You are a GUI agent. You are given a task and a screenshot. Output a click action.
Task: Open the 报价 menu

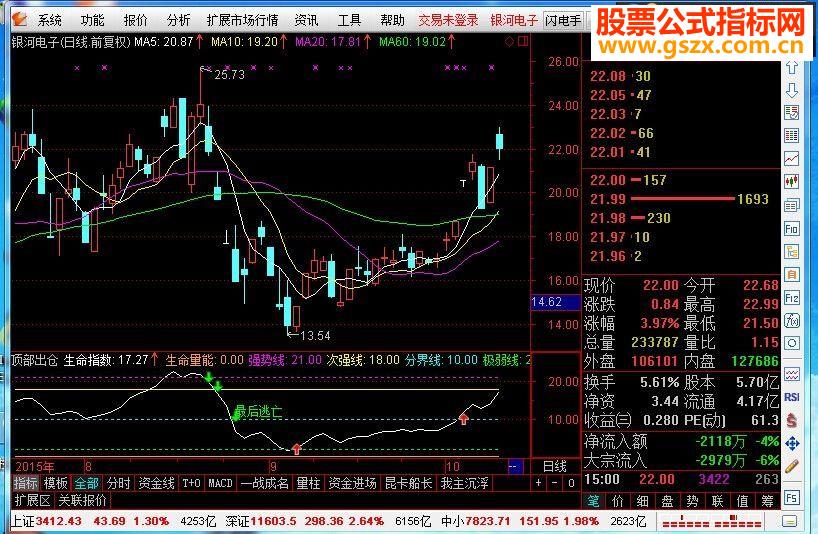(135, 20)
